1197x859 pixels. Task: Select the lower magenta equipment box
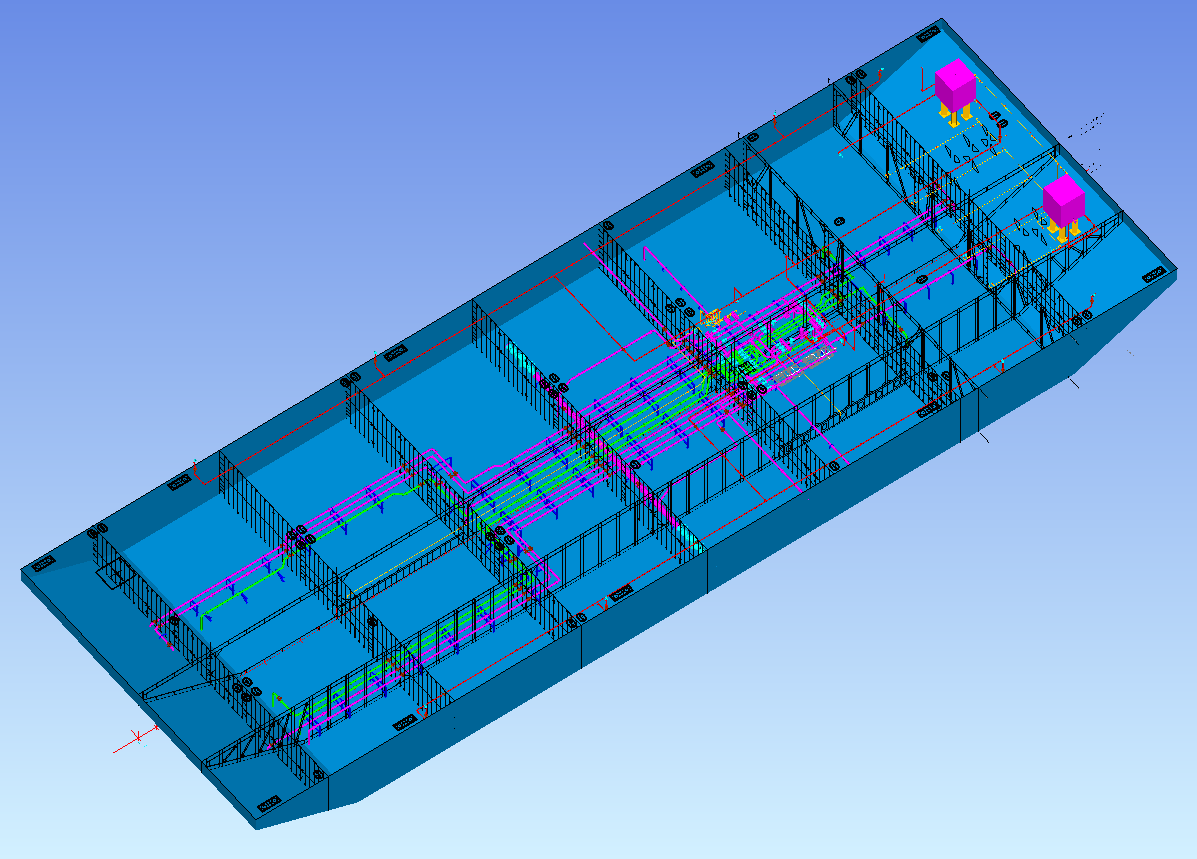click(1063, 199)
